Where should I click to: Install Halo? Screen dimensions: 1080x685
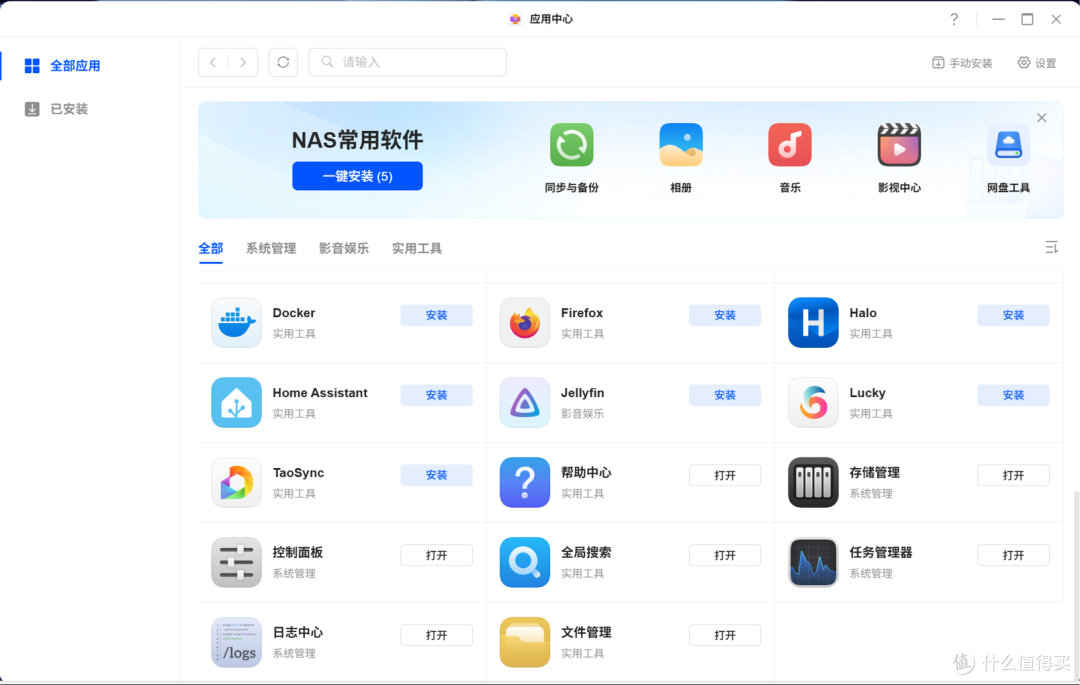click(1013, 315)
